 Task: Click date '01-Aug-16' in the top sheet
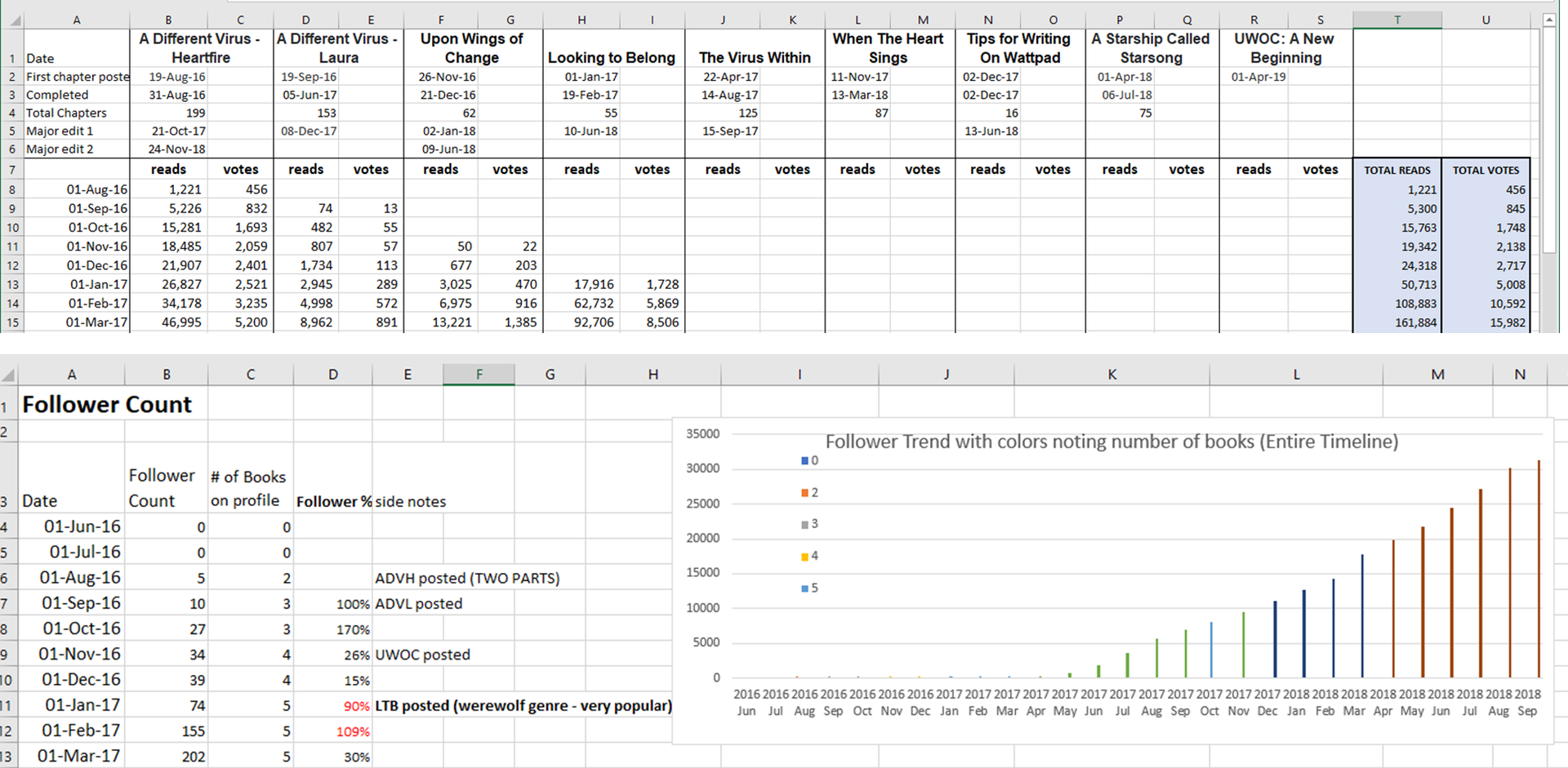pos(77,189)
